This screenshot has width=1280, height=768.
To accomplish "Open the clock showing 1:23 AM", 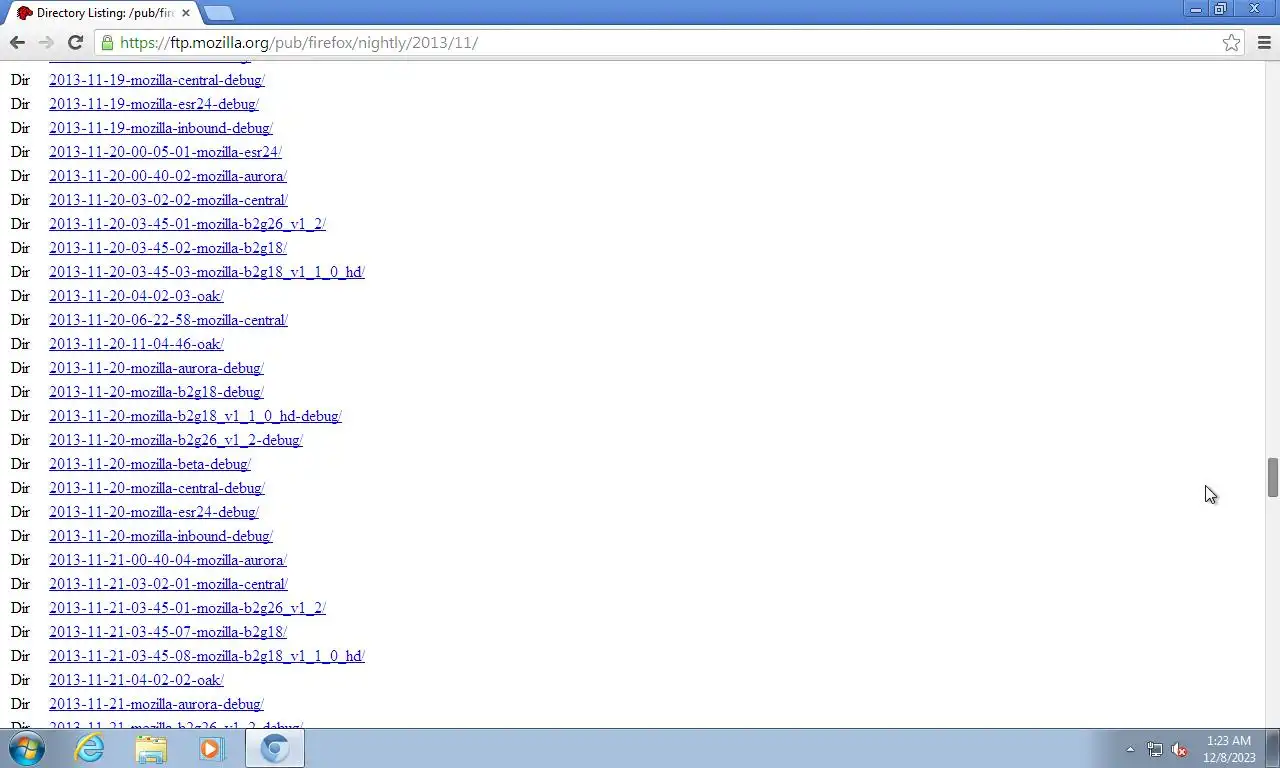I will (1229, 749).
